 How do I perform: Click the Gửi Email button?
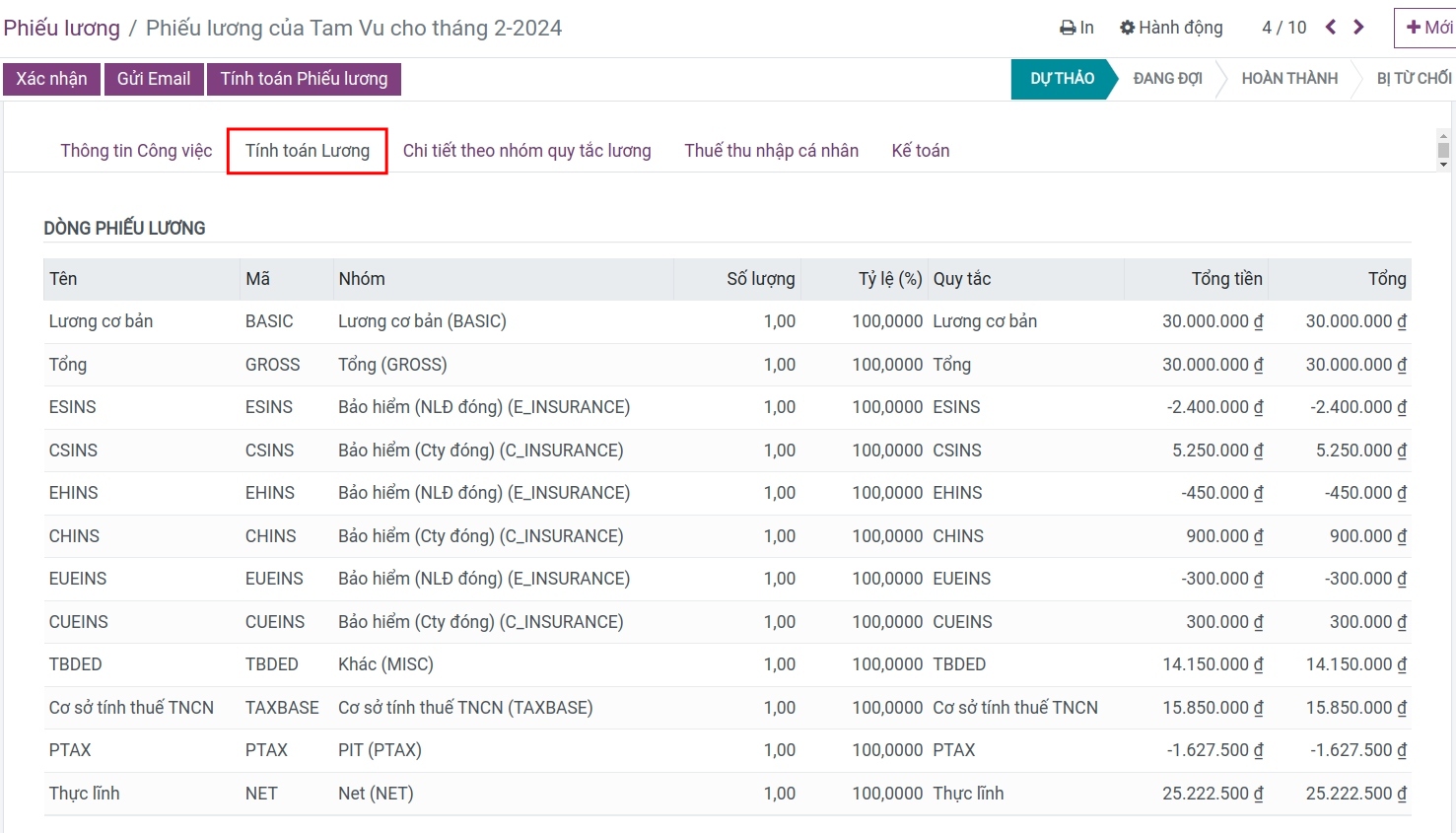[154, 79]
